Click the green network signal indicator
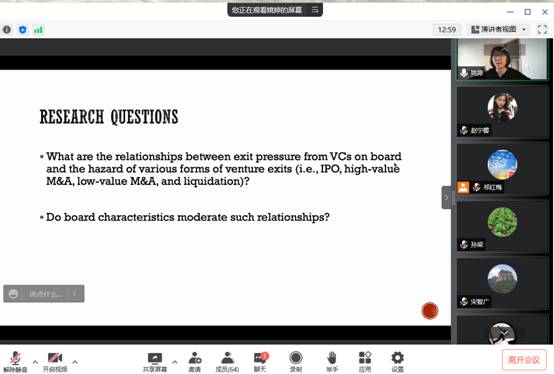 (38, 30)
